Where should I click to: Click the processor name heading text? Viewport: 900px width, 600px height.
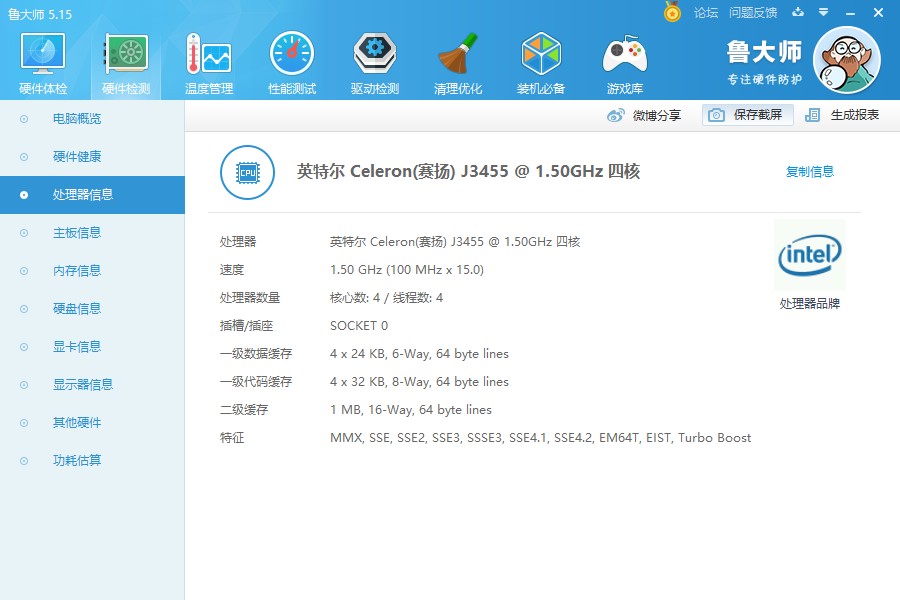[x=468, y=171]
